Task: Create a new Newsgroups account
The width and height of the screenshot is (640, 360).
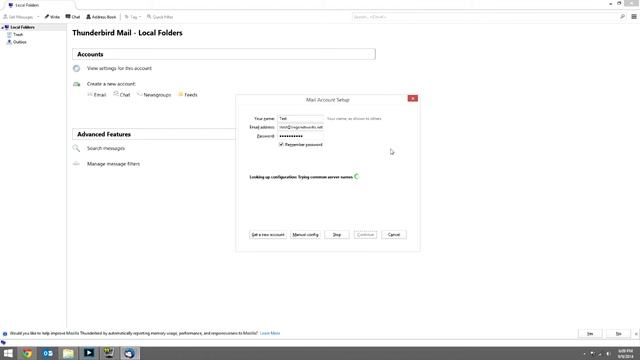Action: coord(154,95)
